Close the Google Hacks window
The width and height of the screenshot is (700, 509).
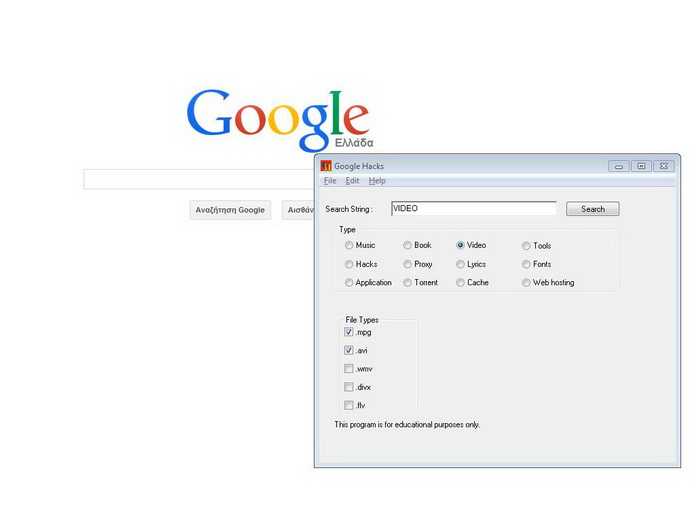point(664,166)
